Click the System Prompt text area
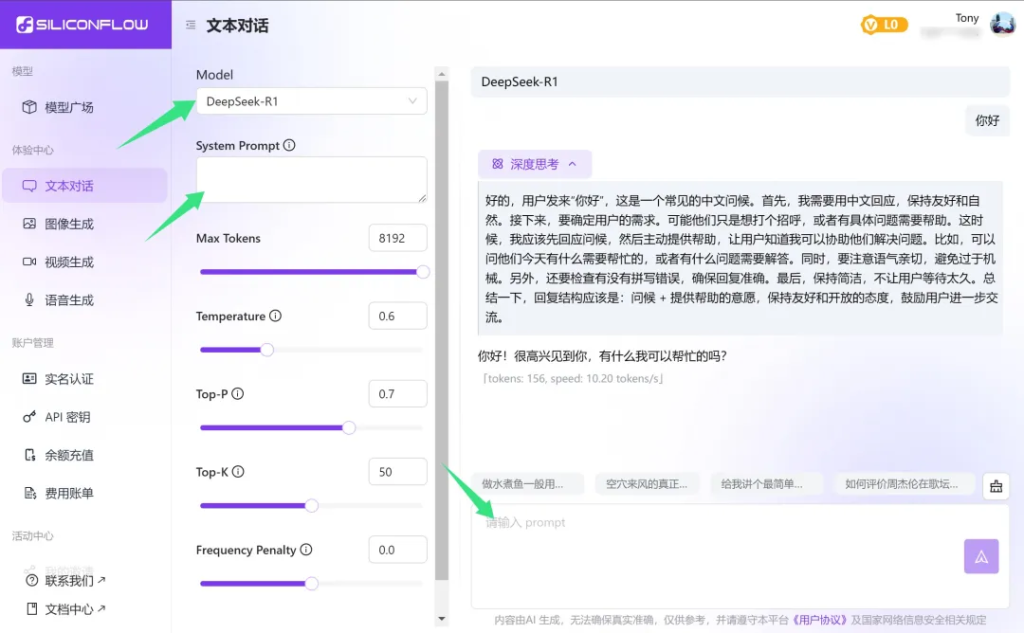 pos(312,180)
